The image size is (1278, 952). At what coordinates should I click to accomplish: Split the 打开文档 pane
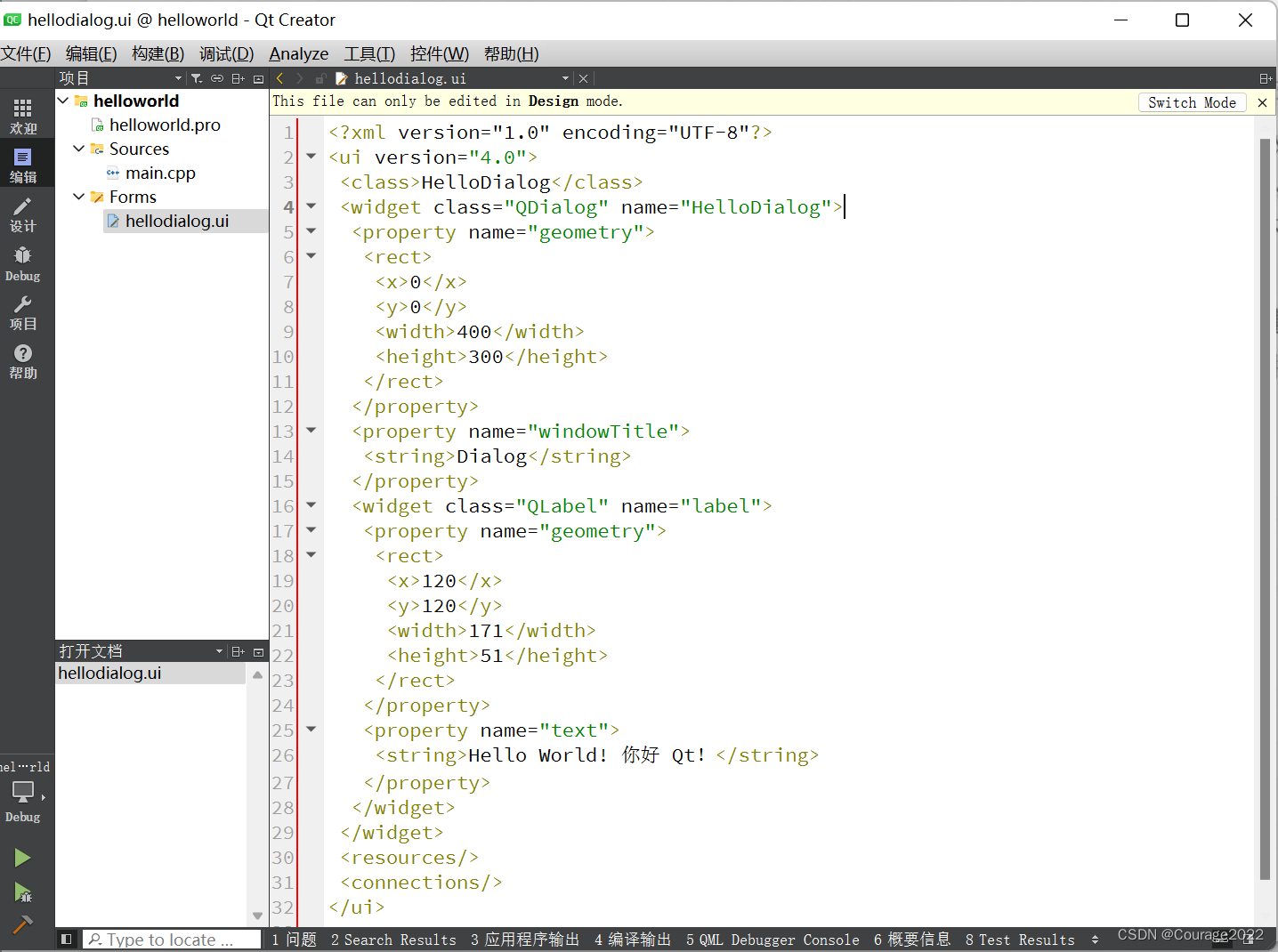coord(239,651)
